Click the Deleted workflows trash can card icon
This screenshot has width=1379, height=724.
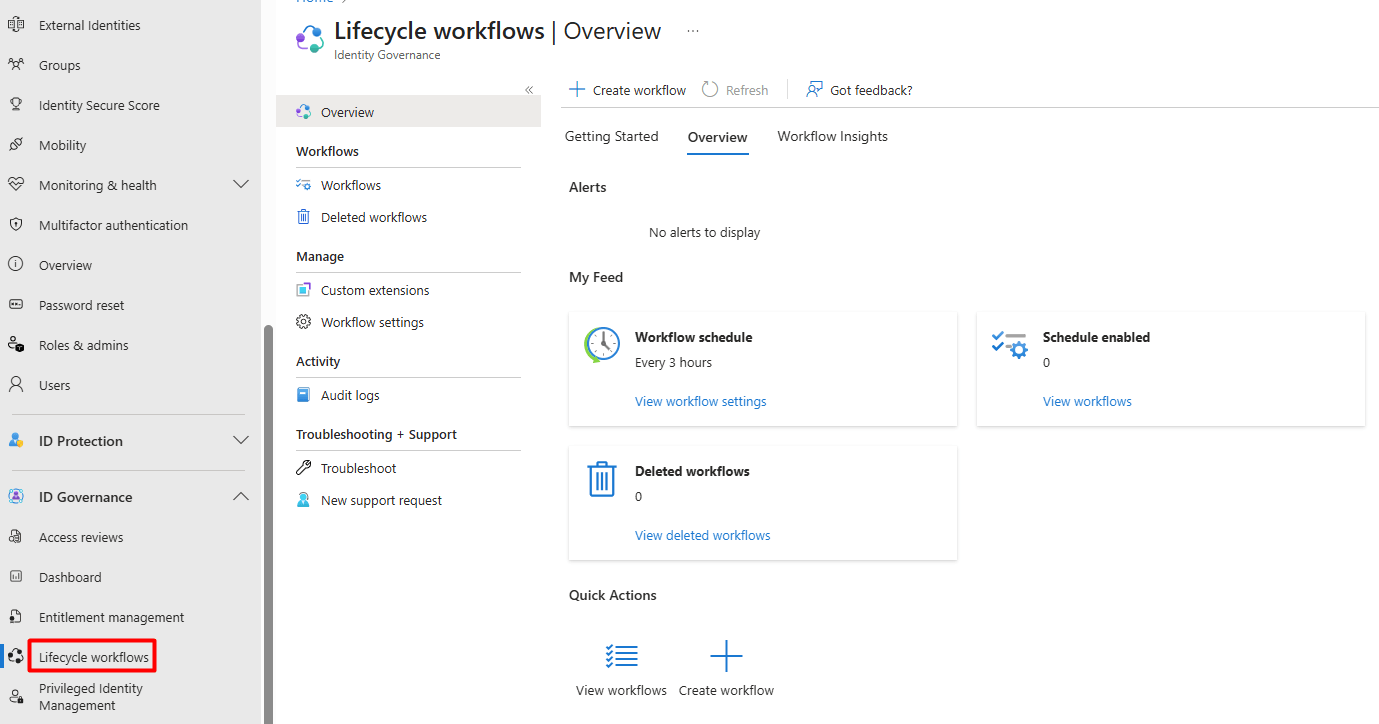tap(601, 479)
